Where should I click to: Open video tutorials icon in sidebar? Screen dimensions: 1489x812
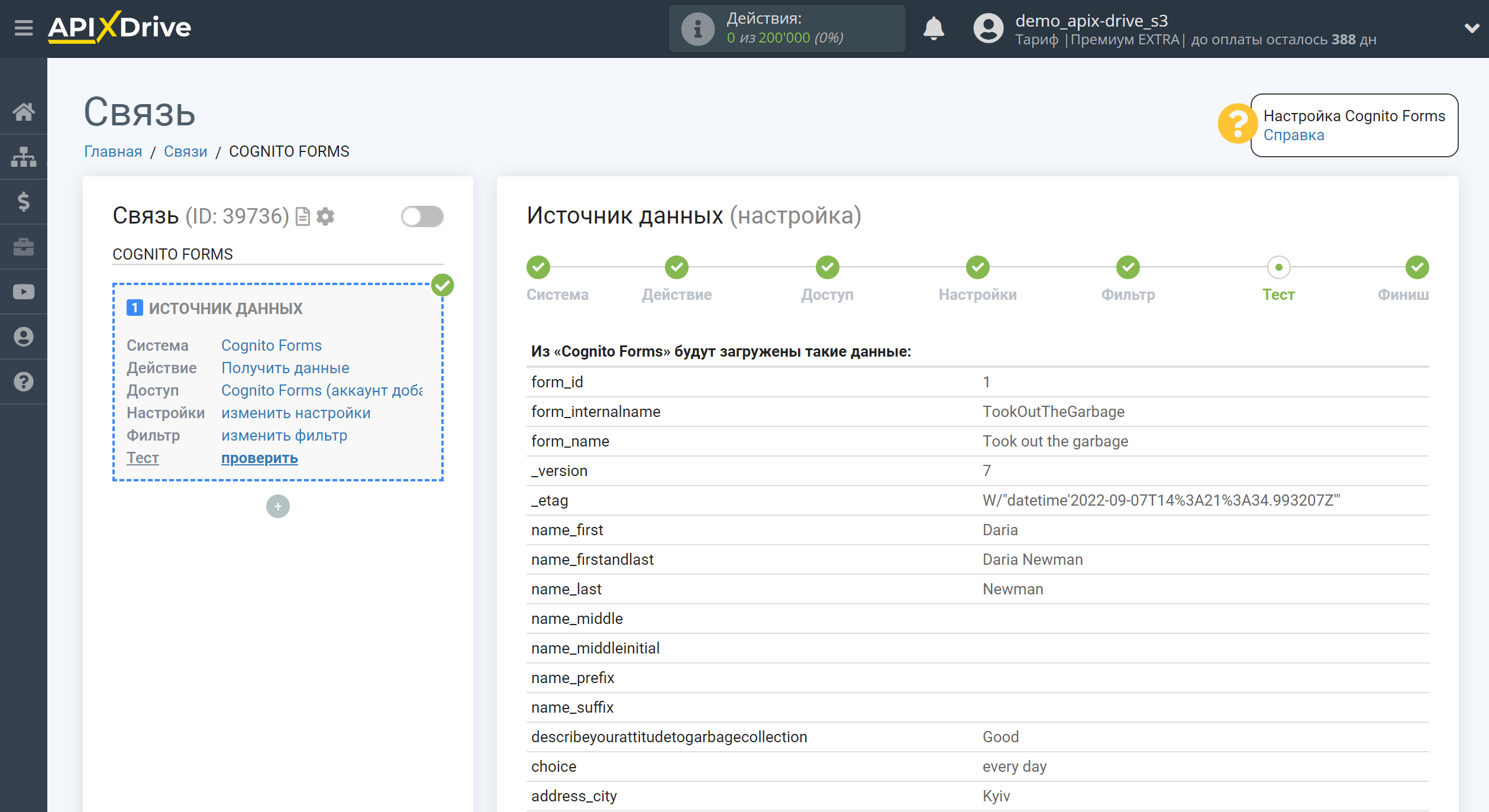coord(24,292)
